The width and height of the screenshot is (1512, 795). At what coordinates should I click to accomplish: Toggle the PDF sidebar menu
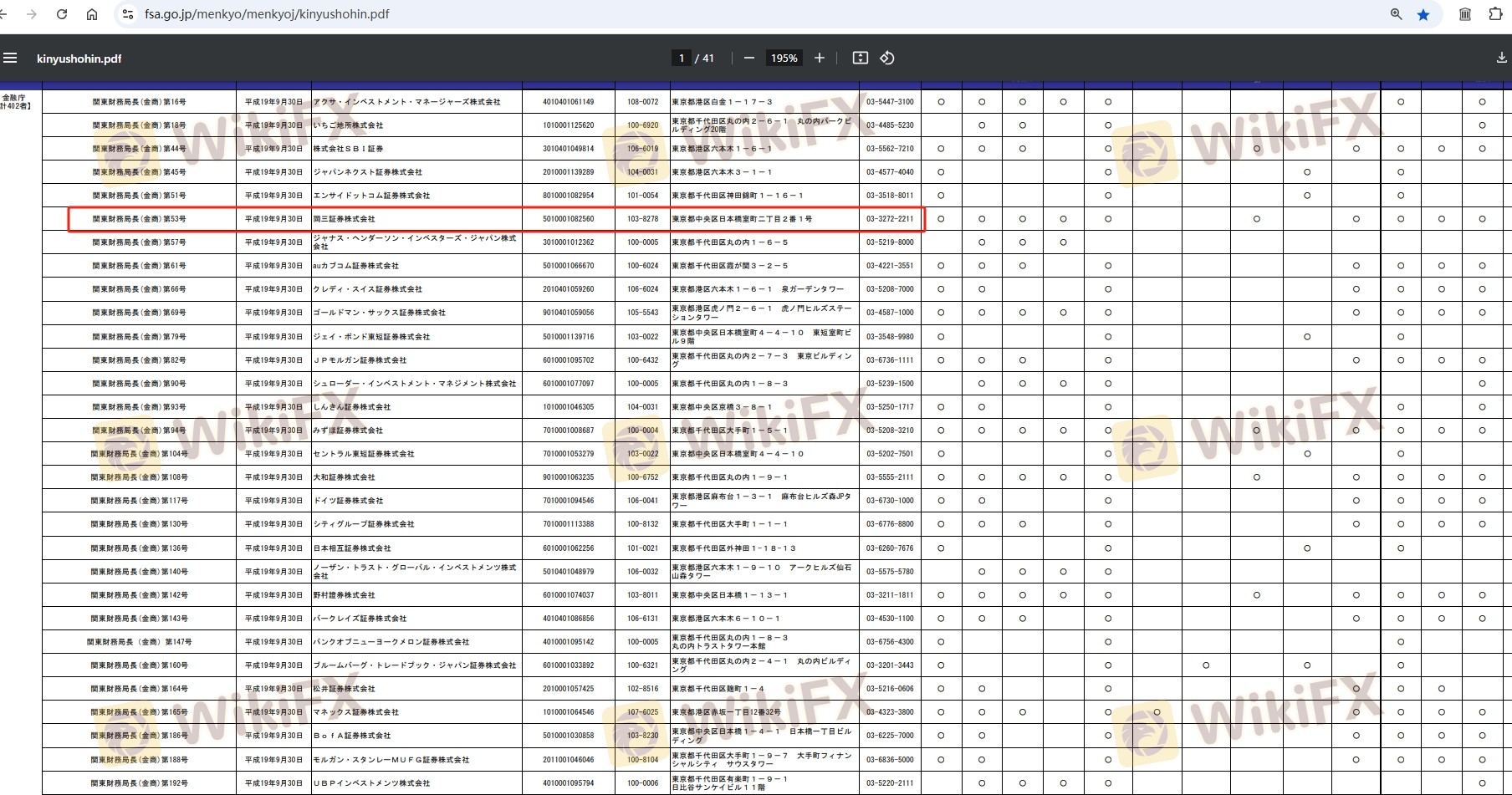point(10,58)
